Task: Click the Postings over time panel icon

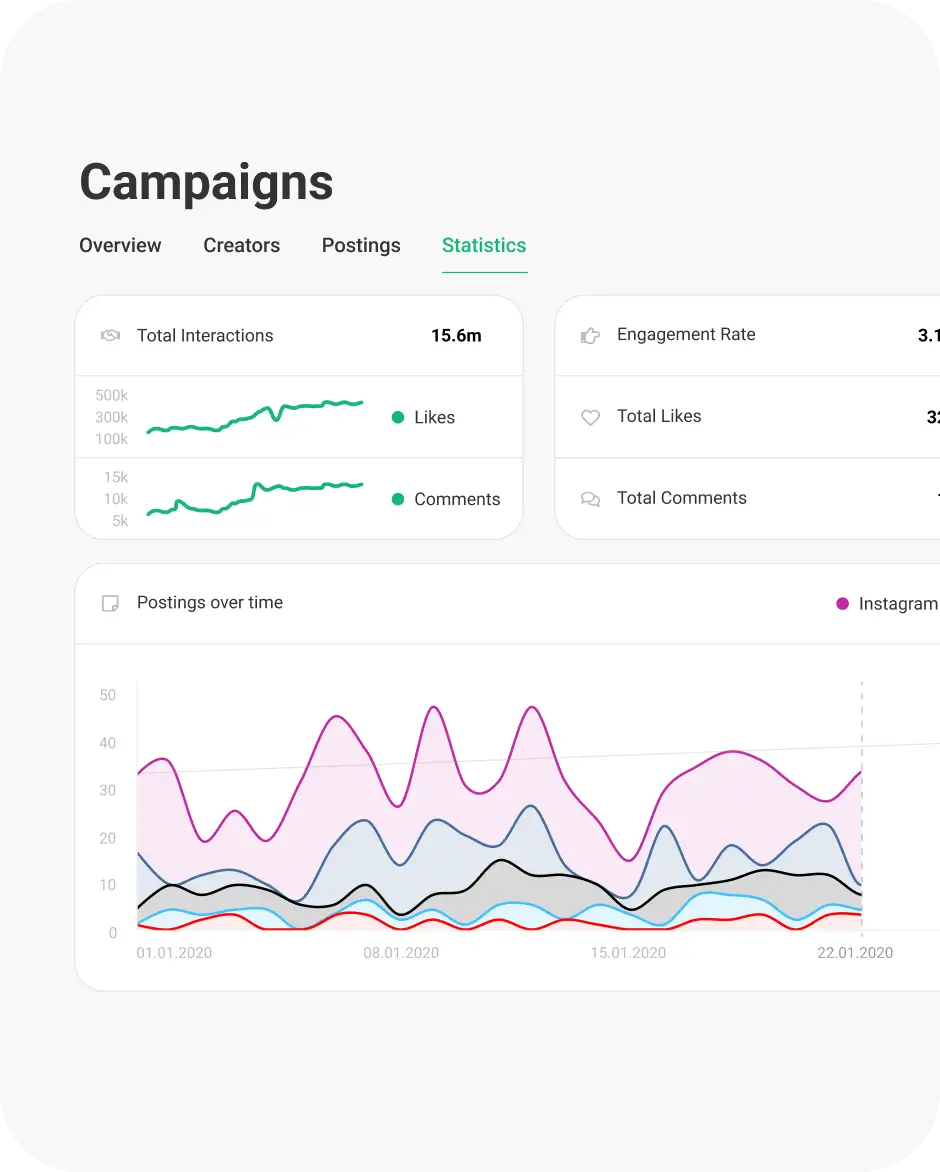Action: click(111, 603)
